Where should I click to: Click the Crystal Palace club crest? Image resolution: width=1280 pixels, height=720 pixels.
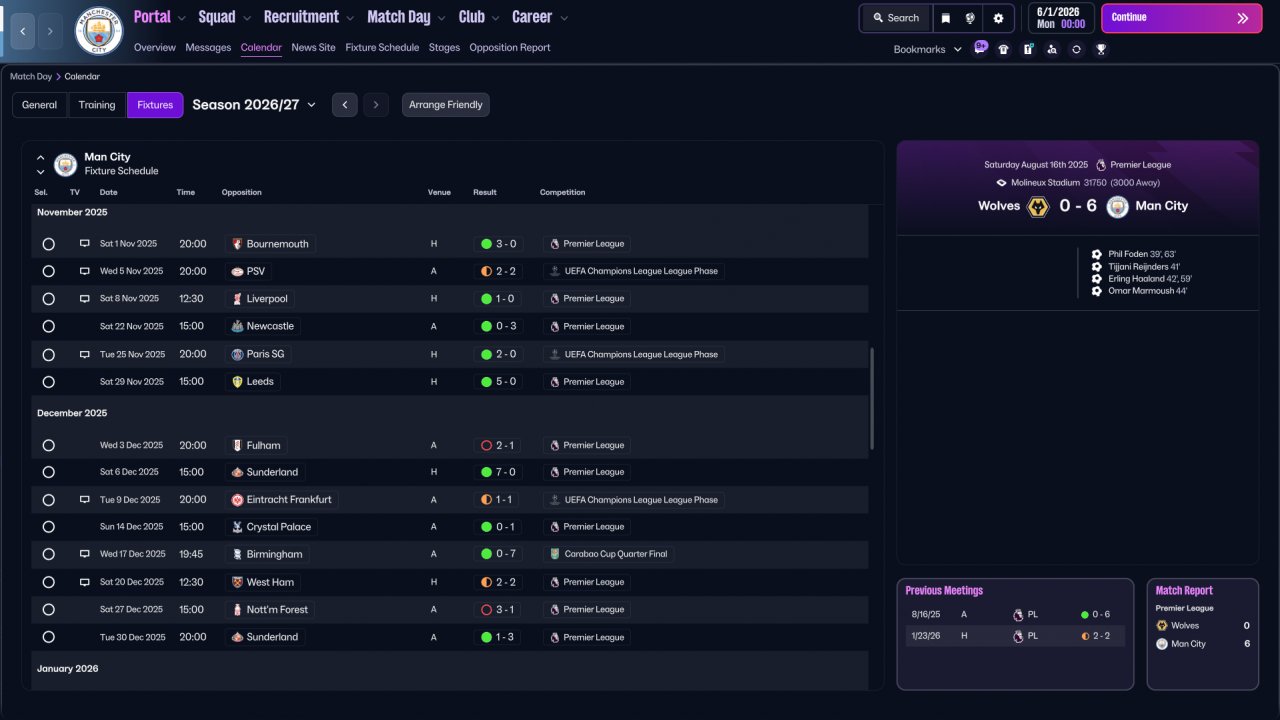pos(237,527)
